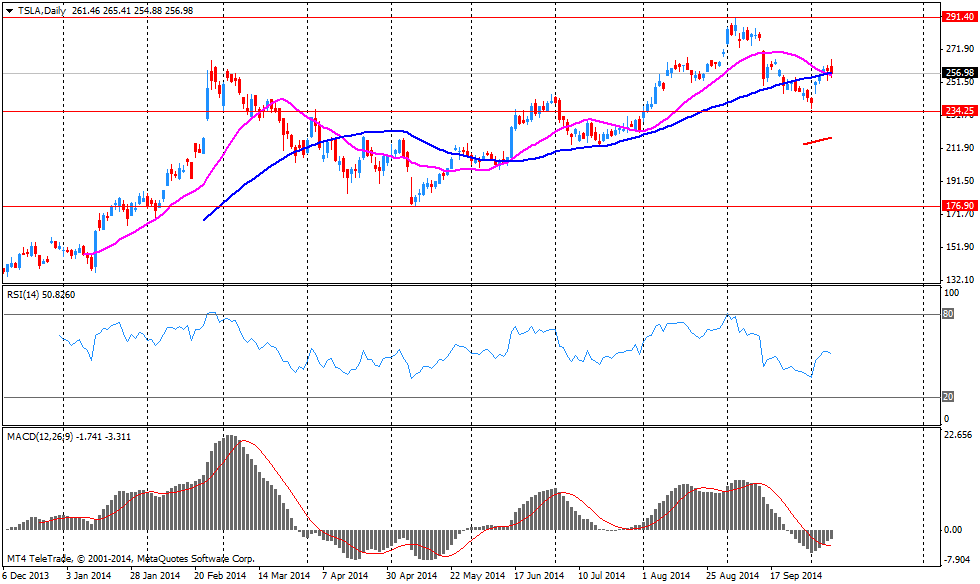Select the 176.90 support price label
Screen dimensions: 980x584
(959, 206)
